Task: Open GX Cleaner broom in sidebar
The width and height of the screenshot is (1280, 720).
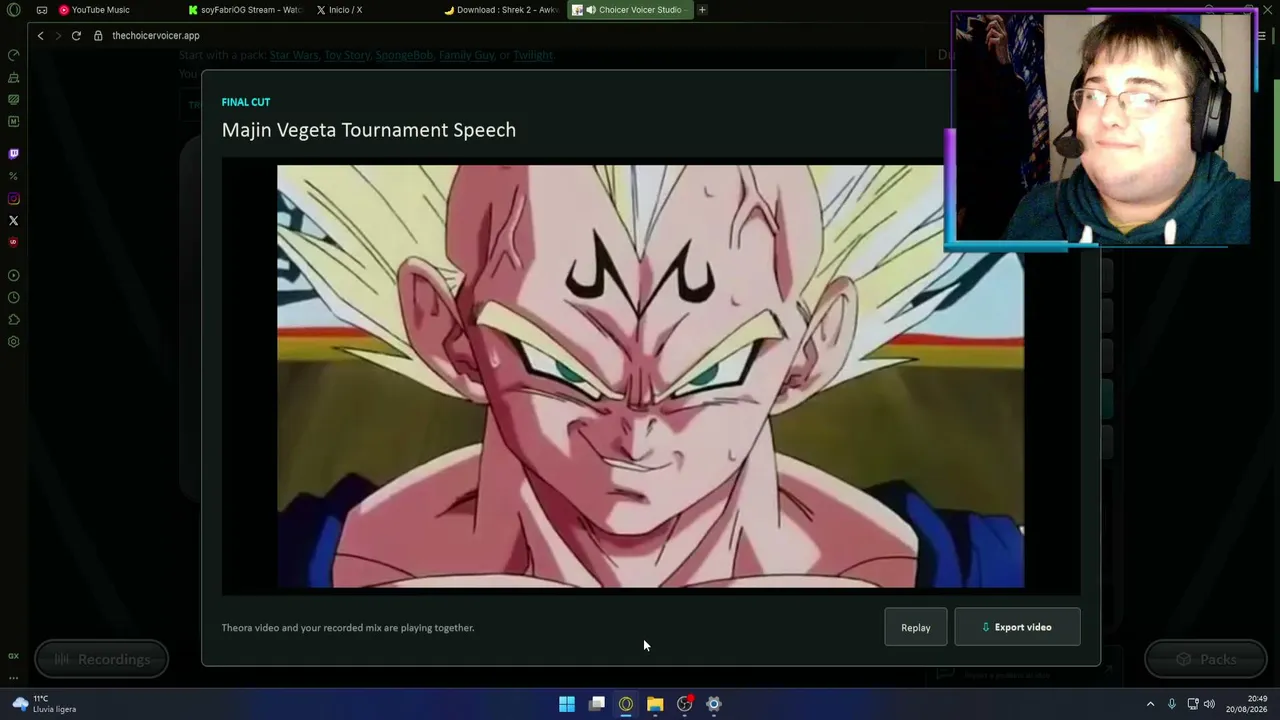Action: [14, 77]
